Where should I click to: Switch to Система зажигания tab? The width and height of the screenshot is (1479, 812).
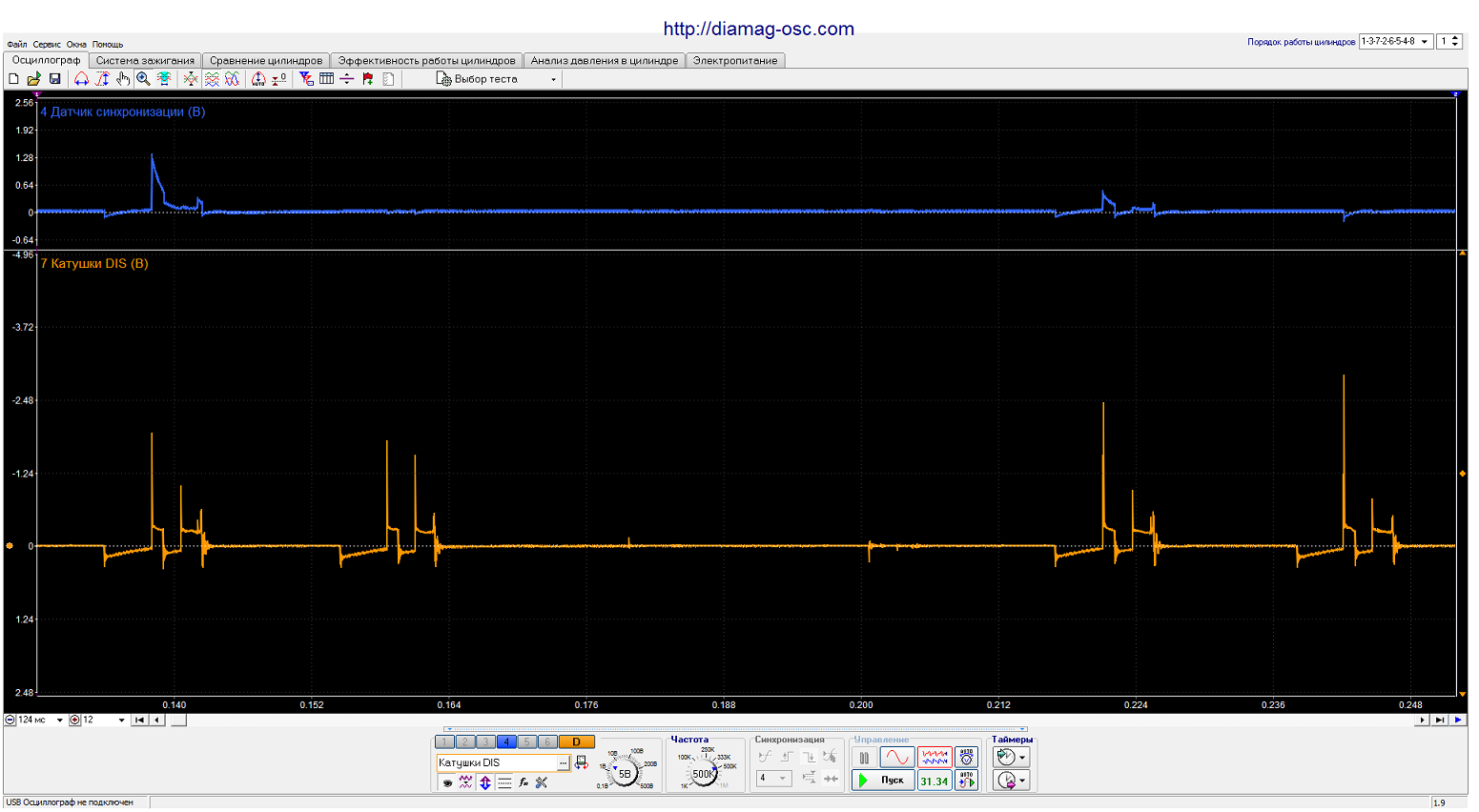click(145, 60)
